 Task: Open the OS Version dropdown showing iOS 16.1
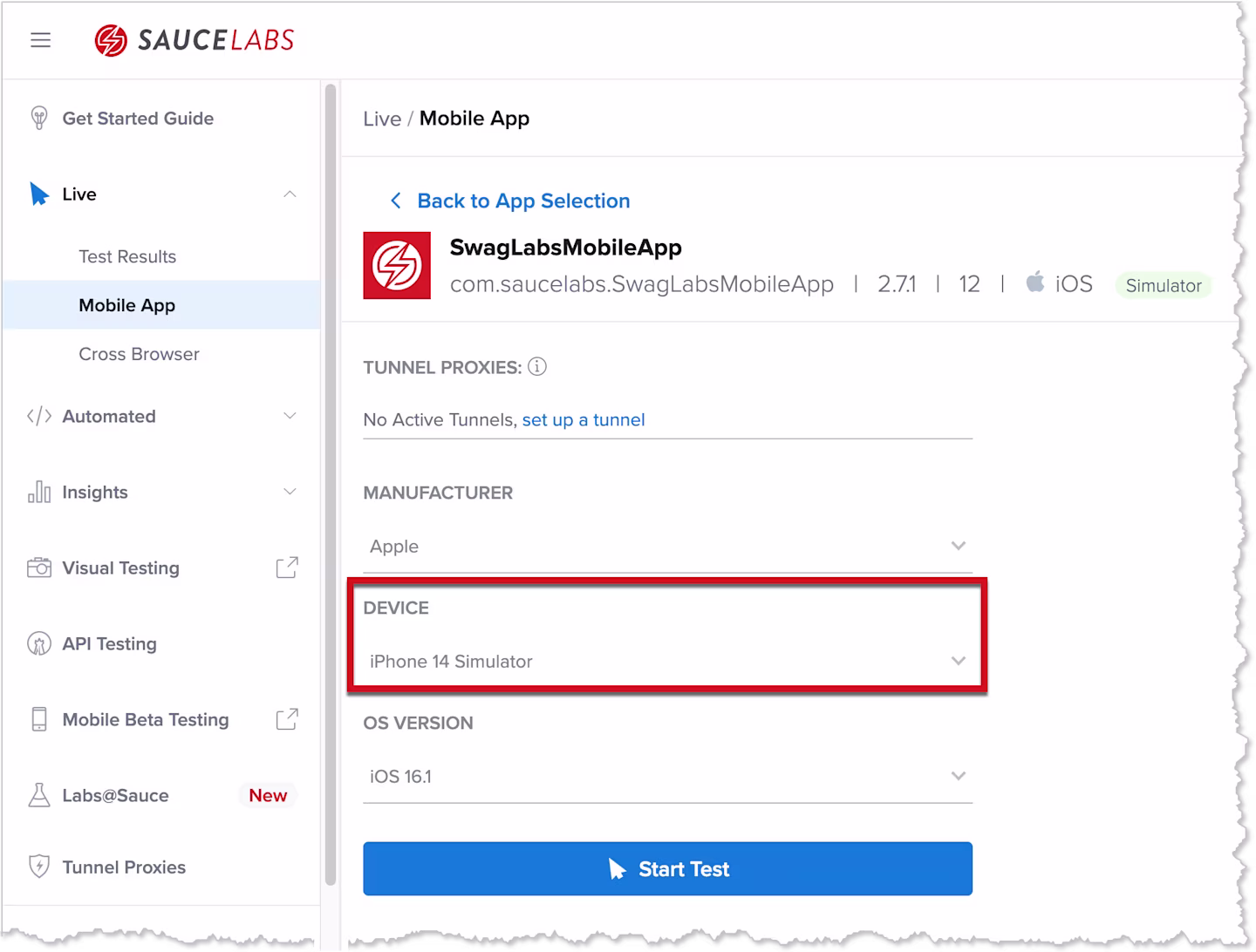667,777
